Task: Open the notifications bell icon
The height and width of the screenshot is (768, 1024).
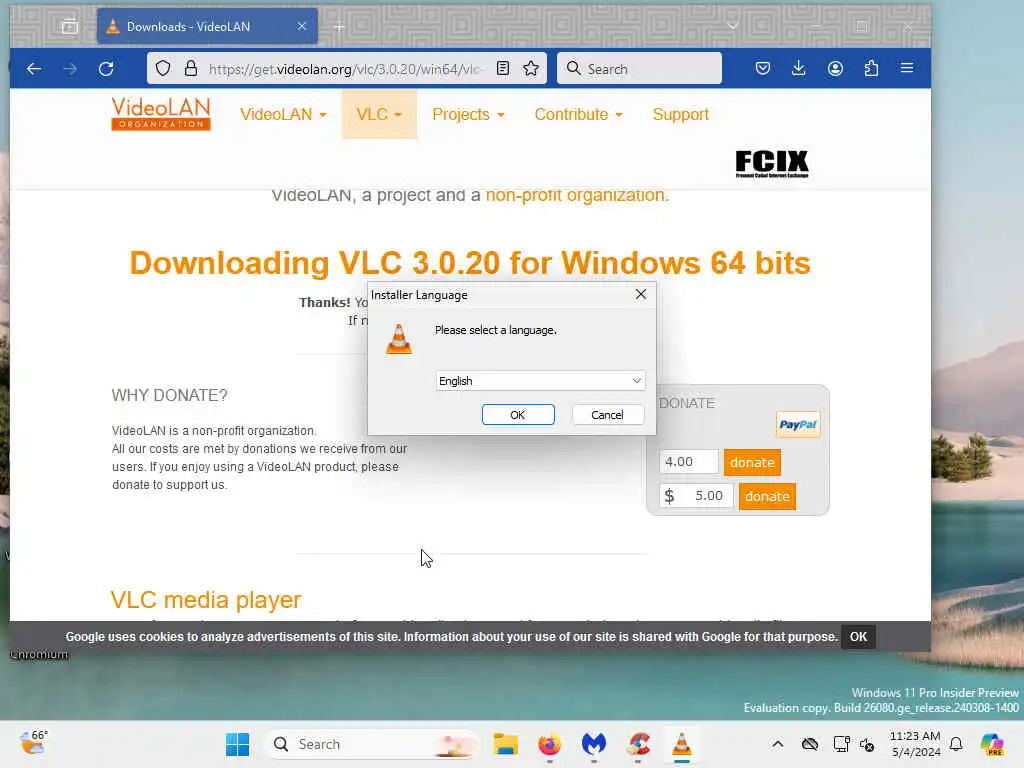Action: 956,744
